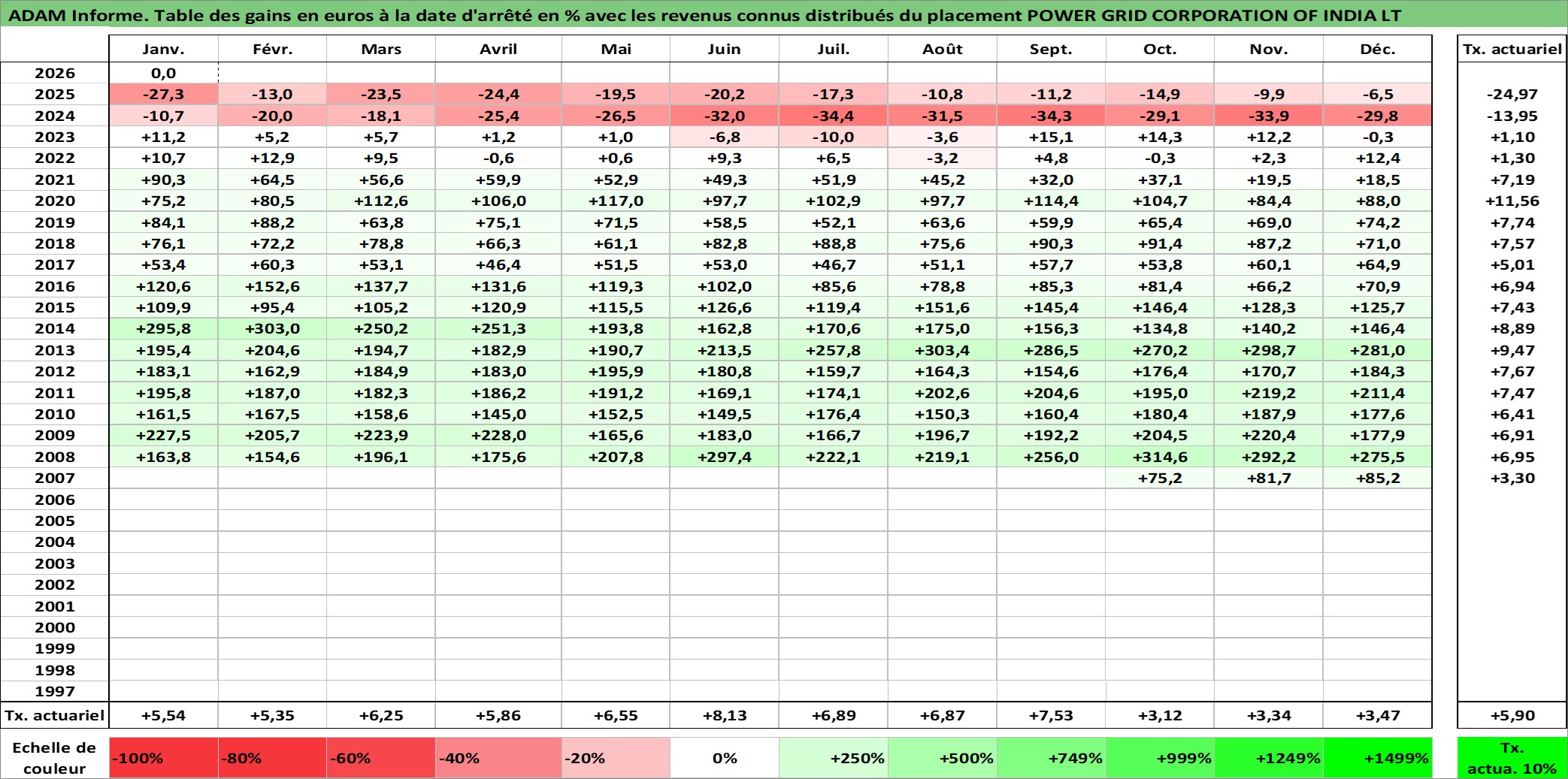Click the 2014 year row label
The width and height of the screenshot is (1568, 779).
click(x=55, y=328)
